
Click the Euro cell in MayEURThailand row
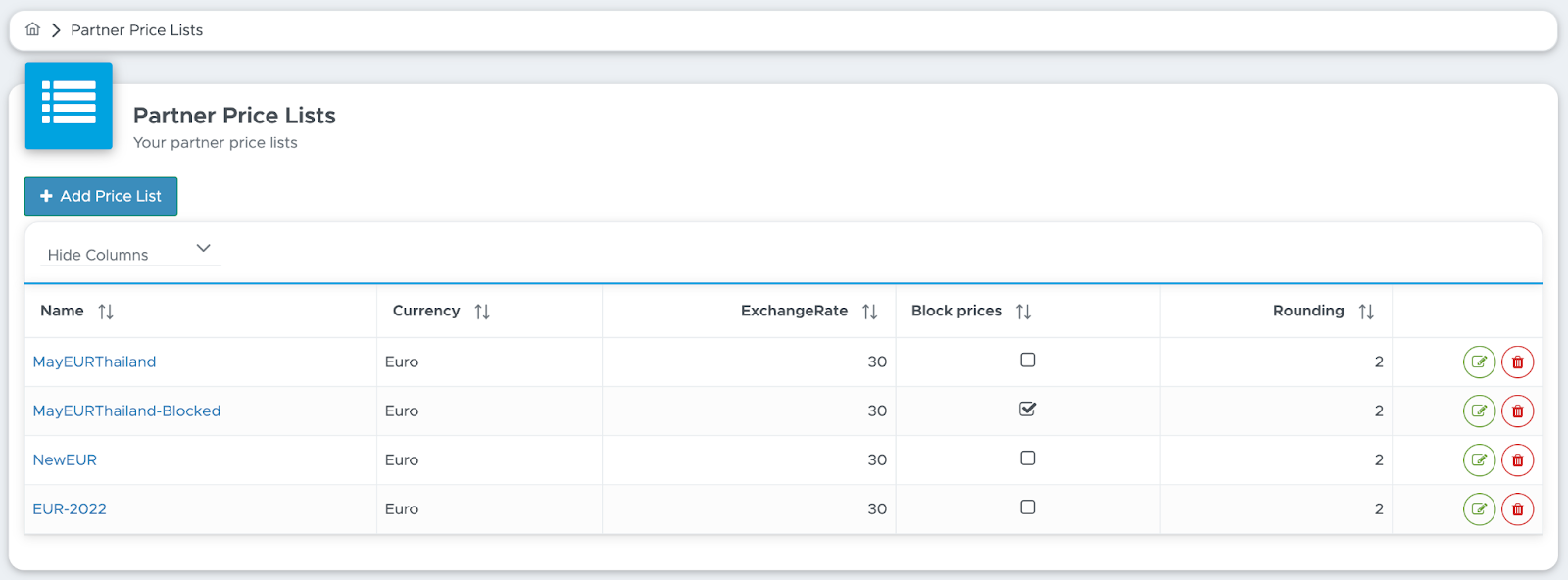402,362
